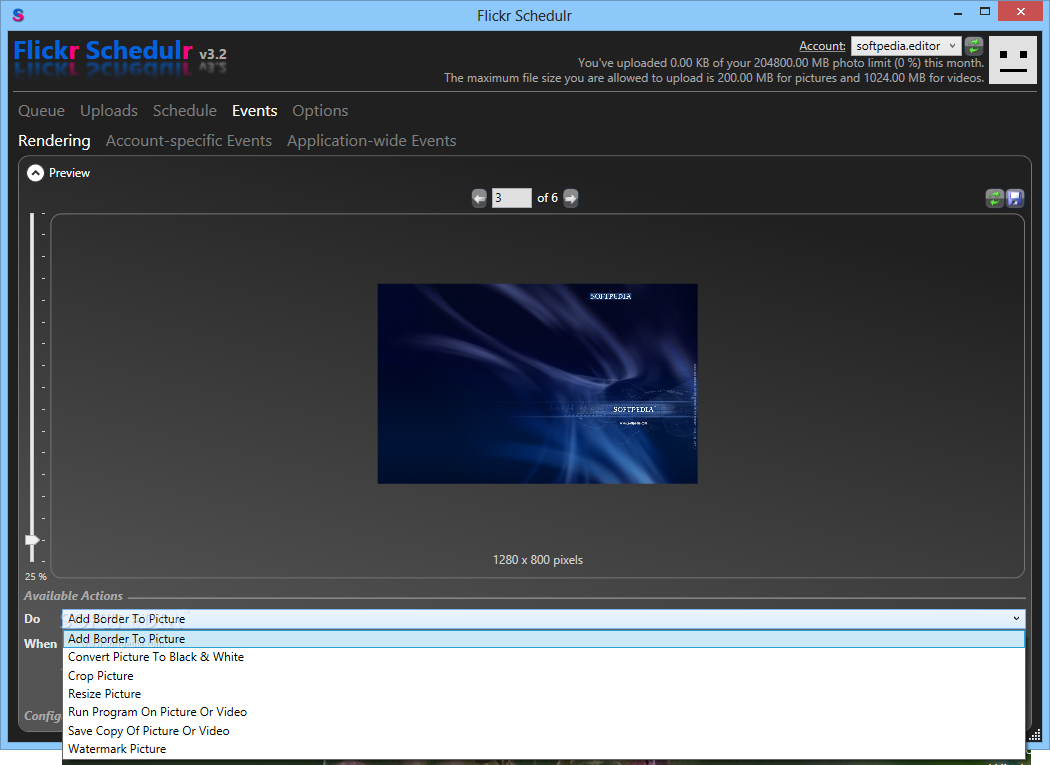Choose Run Program On Picture Or Video
1050x765 pixels.
[x=544, y=712]
